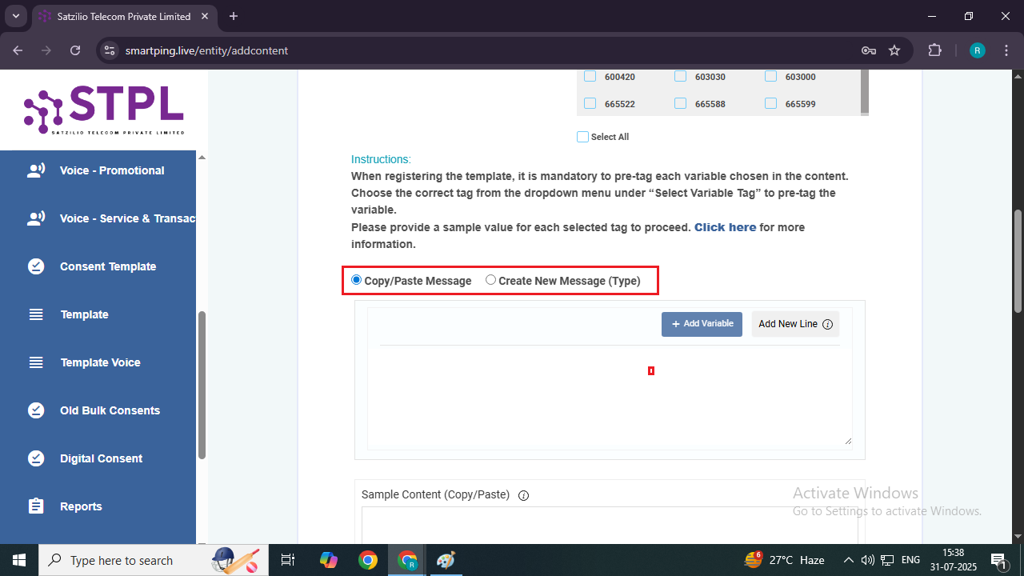The height and width of the screenshot is (576, 1024).
Task: Open the notifications center icon
Action: point(999,560)
